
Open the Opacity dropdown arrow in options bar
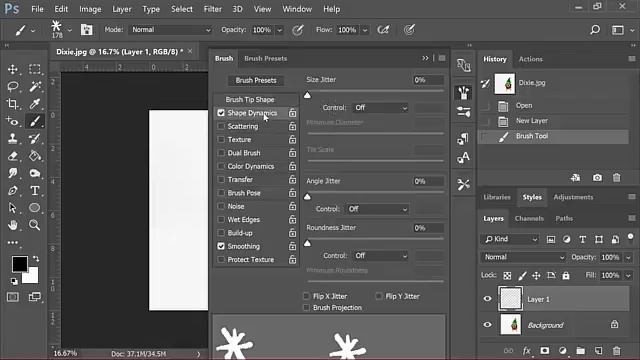click(280, 30)
